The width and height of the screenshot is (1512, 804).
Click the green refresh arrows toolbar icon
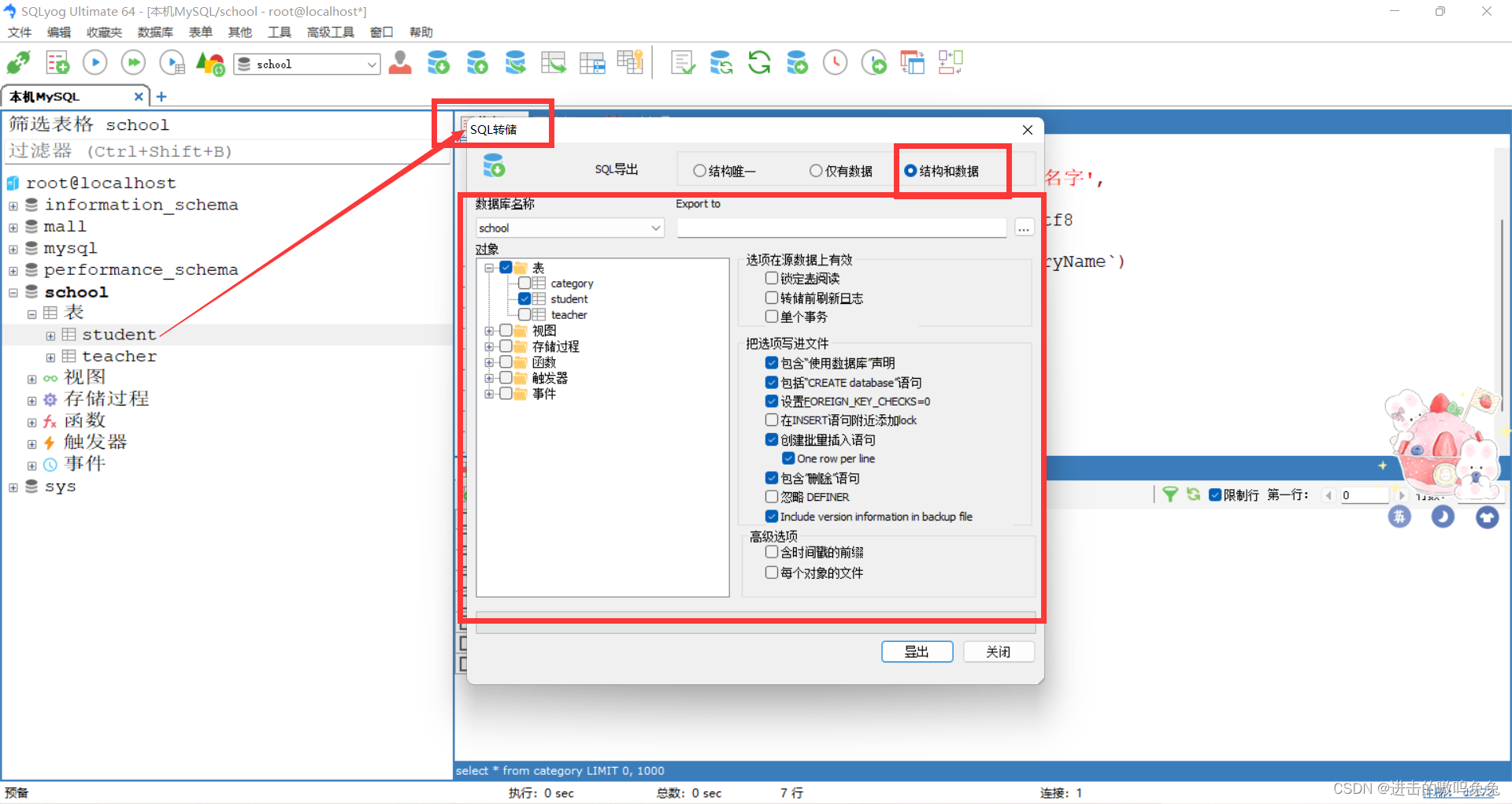point(759,62)
